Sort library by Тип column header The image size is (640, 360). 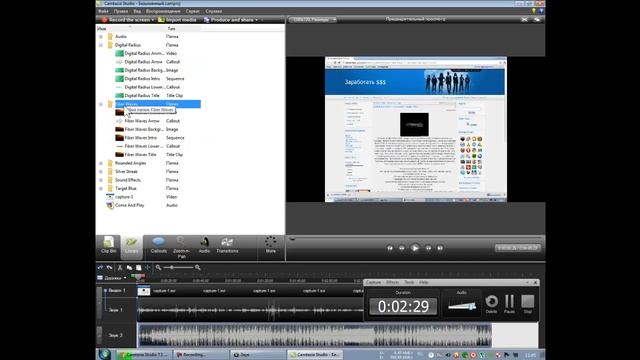(x=171, y=29)
